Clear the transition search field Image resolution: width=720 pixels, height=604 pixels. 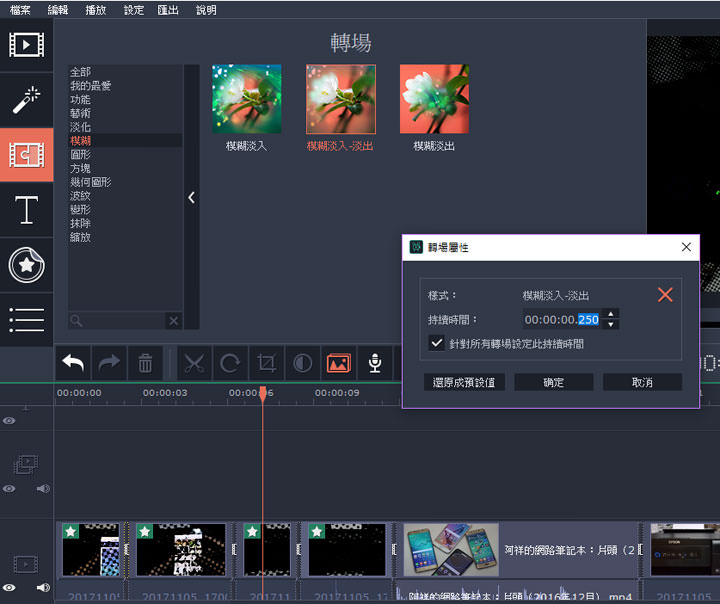click(x=174, y=321)
